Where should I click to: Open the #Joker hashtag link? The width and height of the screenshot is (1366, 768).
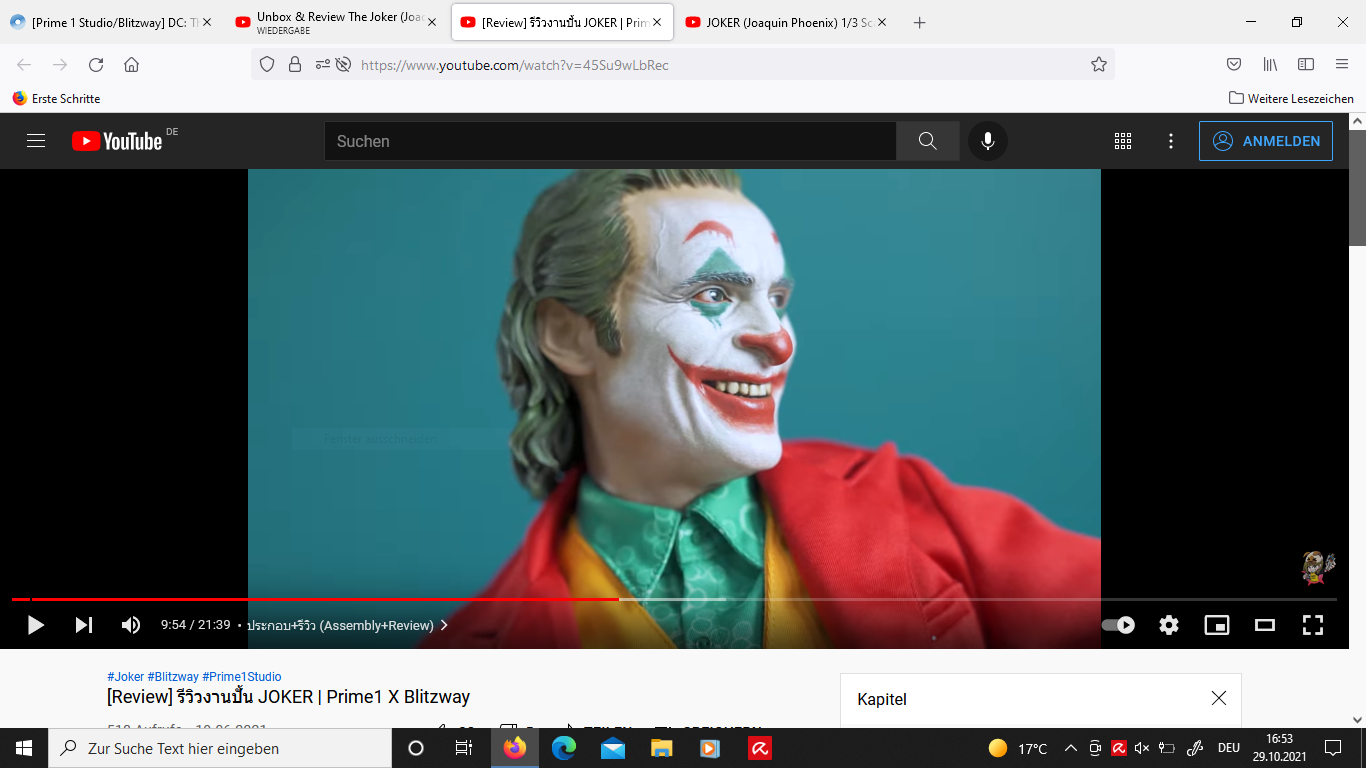click(125, 677)
